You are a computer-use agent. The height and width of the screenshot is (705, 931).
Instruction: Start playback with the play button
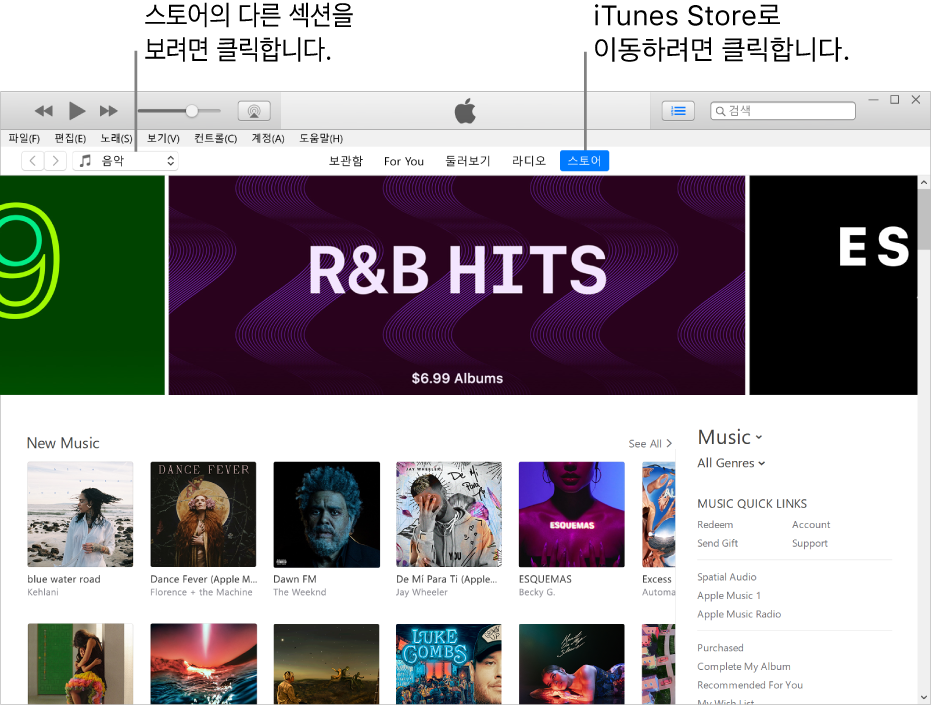point(77,110)
